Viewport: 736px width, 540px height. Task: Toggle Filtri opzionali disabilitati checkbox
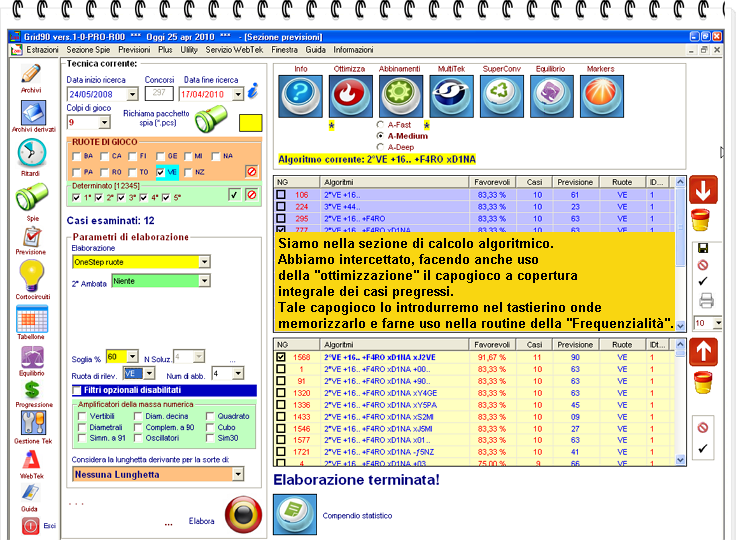click(77, 390)
